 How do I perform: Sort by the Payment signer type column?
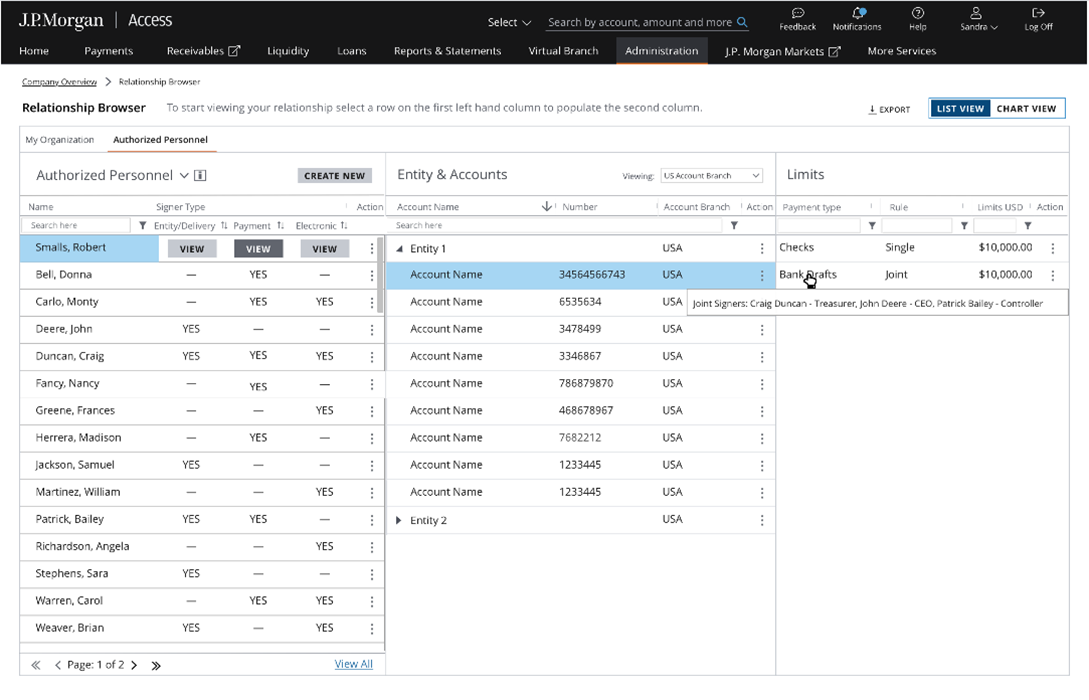point(280,226)
